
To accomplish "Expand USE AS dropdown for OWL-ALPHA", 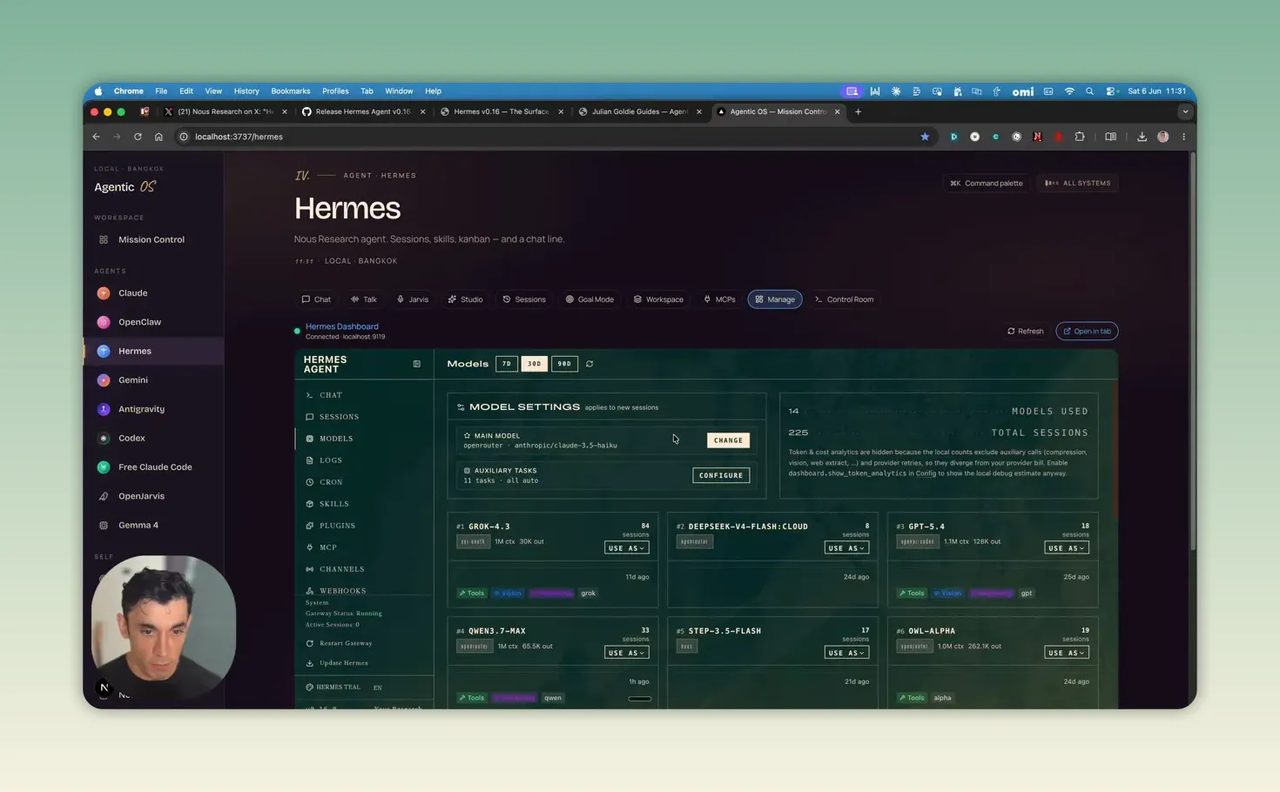I will click(1067, 653).
